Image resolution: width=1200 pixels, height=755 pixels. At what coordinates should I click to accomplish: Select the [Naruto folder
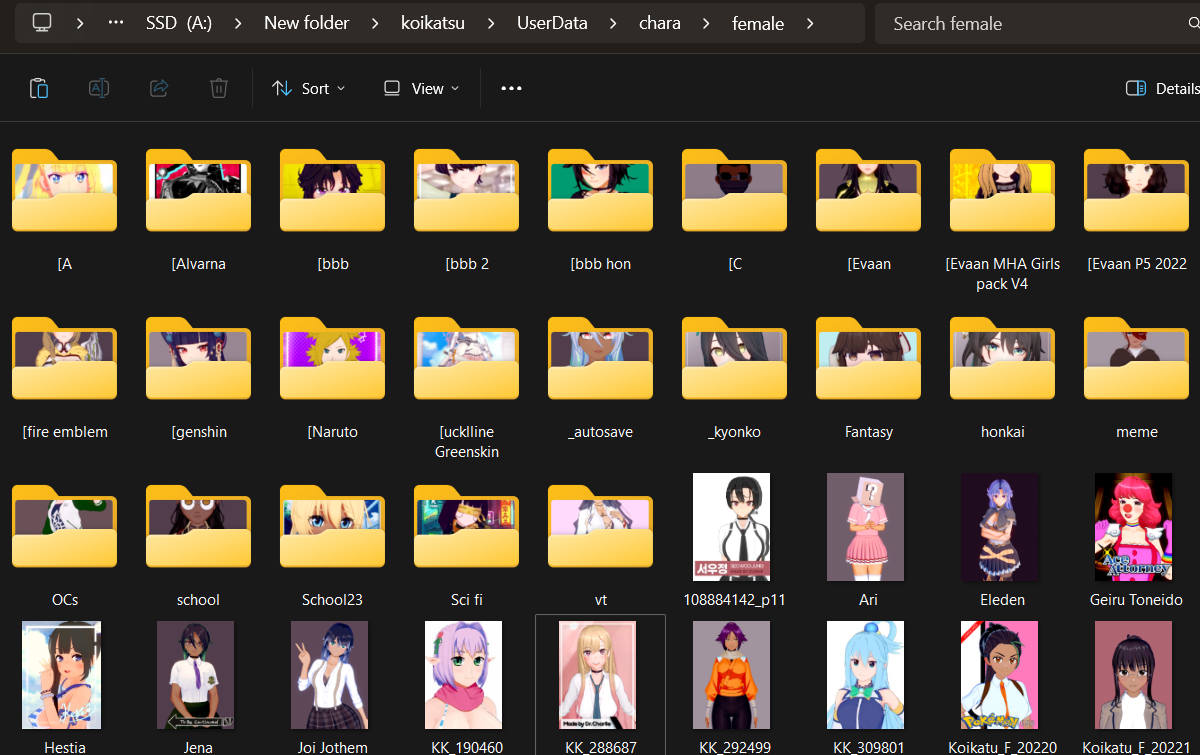pos(333,380)
